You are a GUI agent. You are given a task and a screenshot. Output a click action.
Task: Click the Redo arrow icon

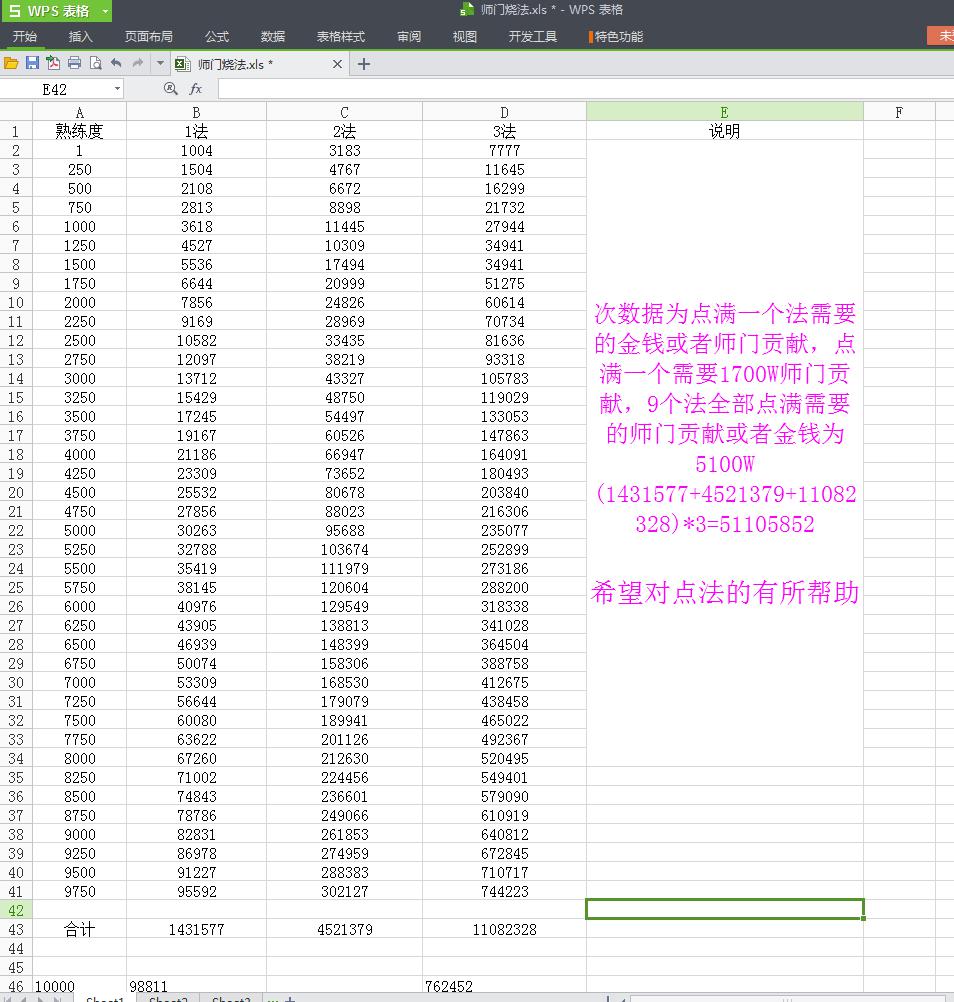tap(138, 63)
